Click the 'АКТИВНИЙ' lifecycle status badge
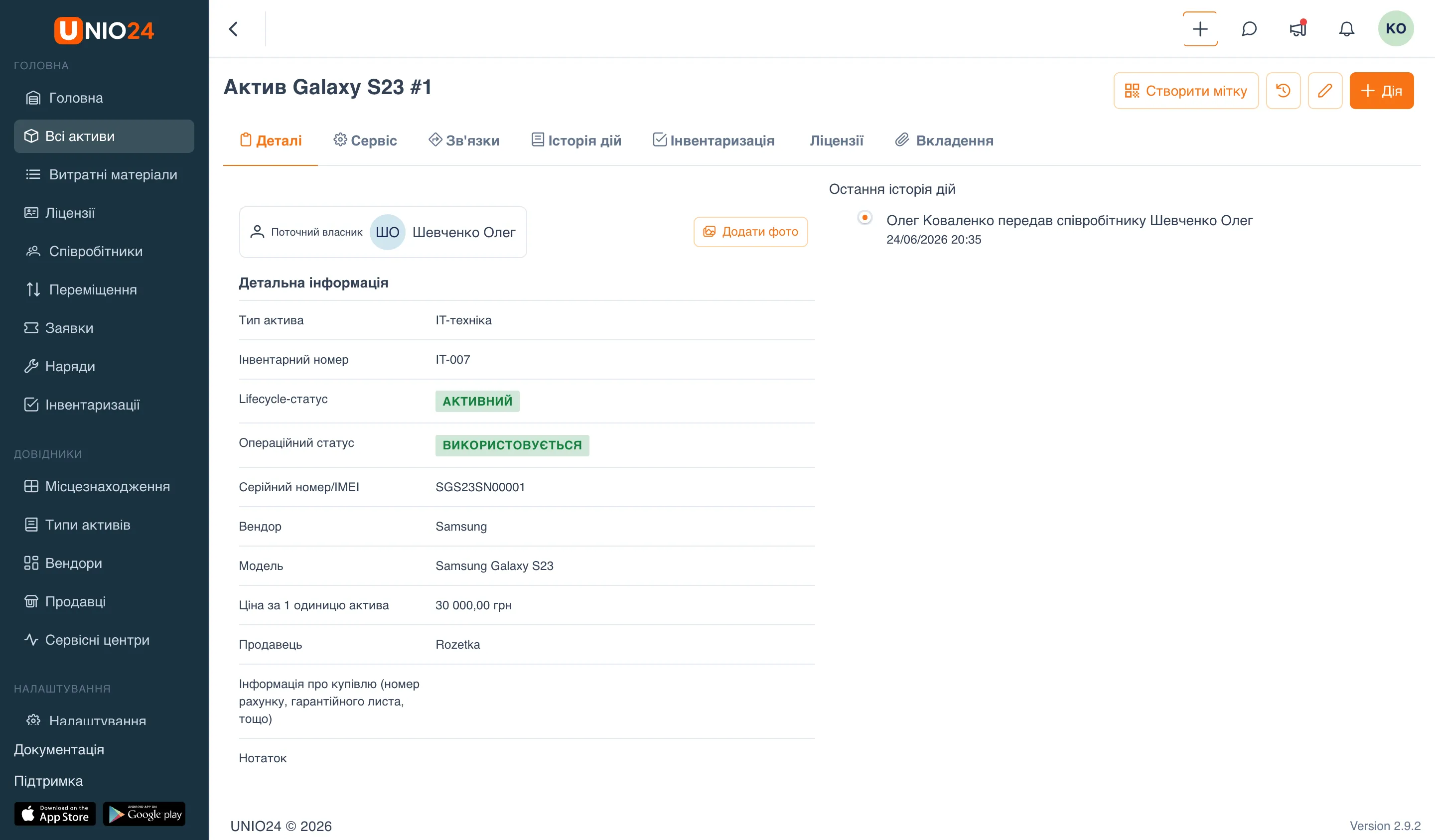This screenshot has width=1435, height=840. 477,402
